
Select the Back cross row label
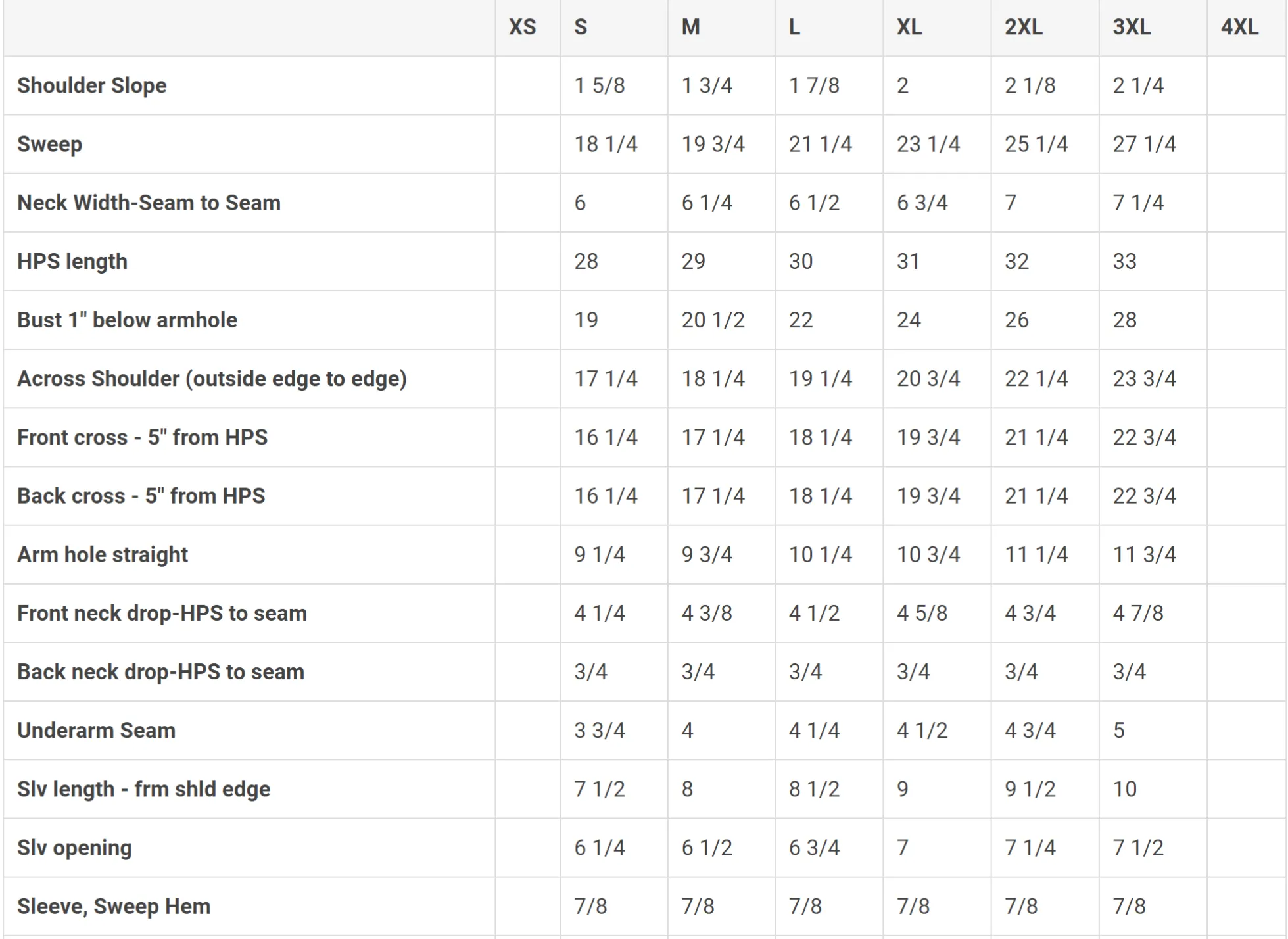pyautogui.click(x=141, y=496)
